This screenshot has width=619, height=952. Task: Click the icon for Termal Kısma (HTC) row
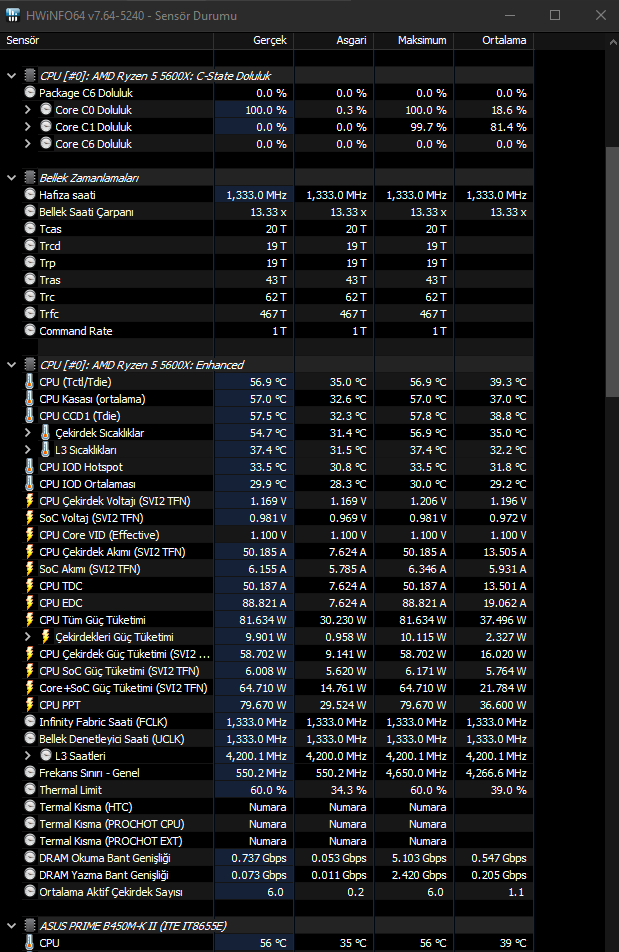pos(30,806)
